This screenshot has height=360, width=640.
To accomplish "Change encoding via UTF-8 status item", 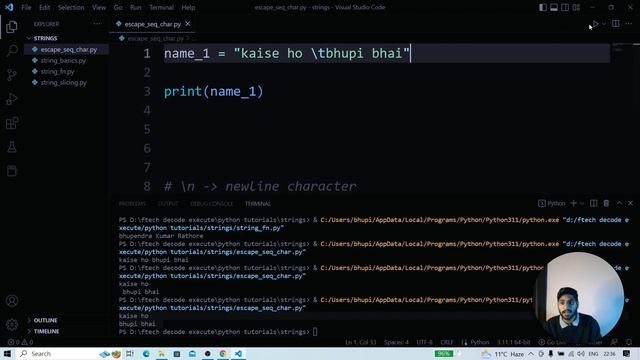I will point(424,342).
